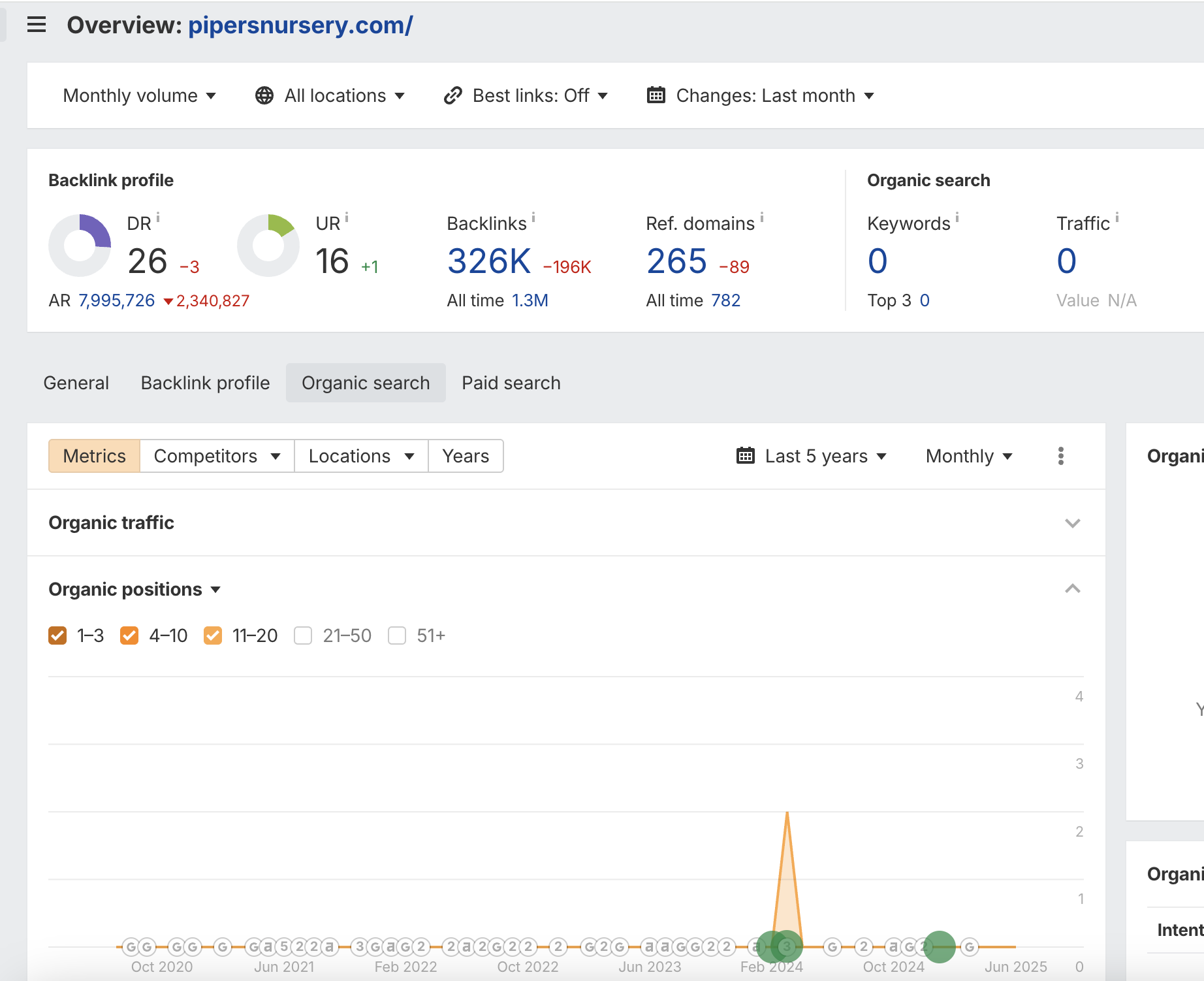Select the Years view
The height and width of the screenshot is (981, 1204).
tap(466, 456)
